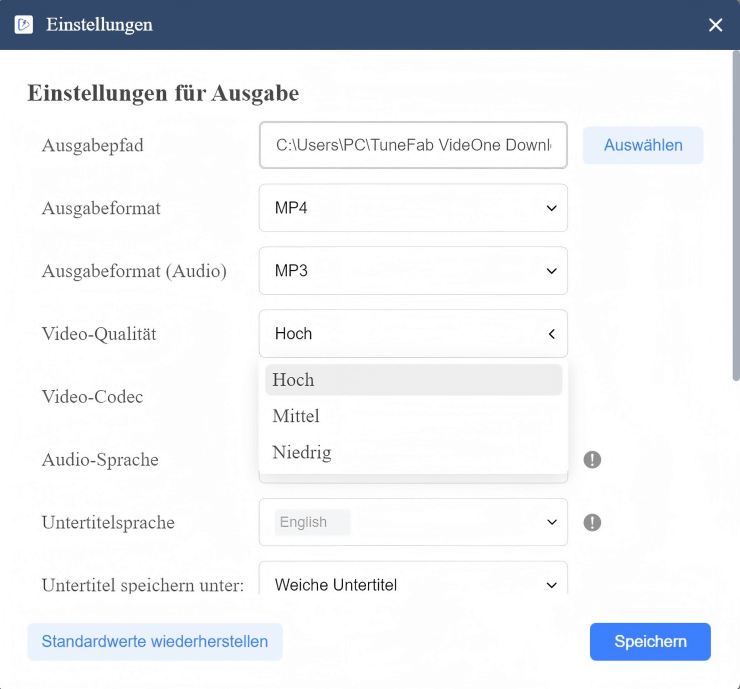Click the Ausgabepfad label
The image size is (740, 689).
pyautogui.click(x=92, y=145)
